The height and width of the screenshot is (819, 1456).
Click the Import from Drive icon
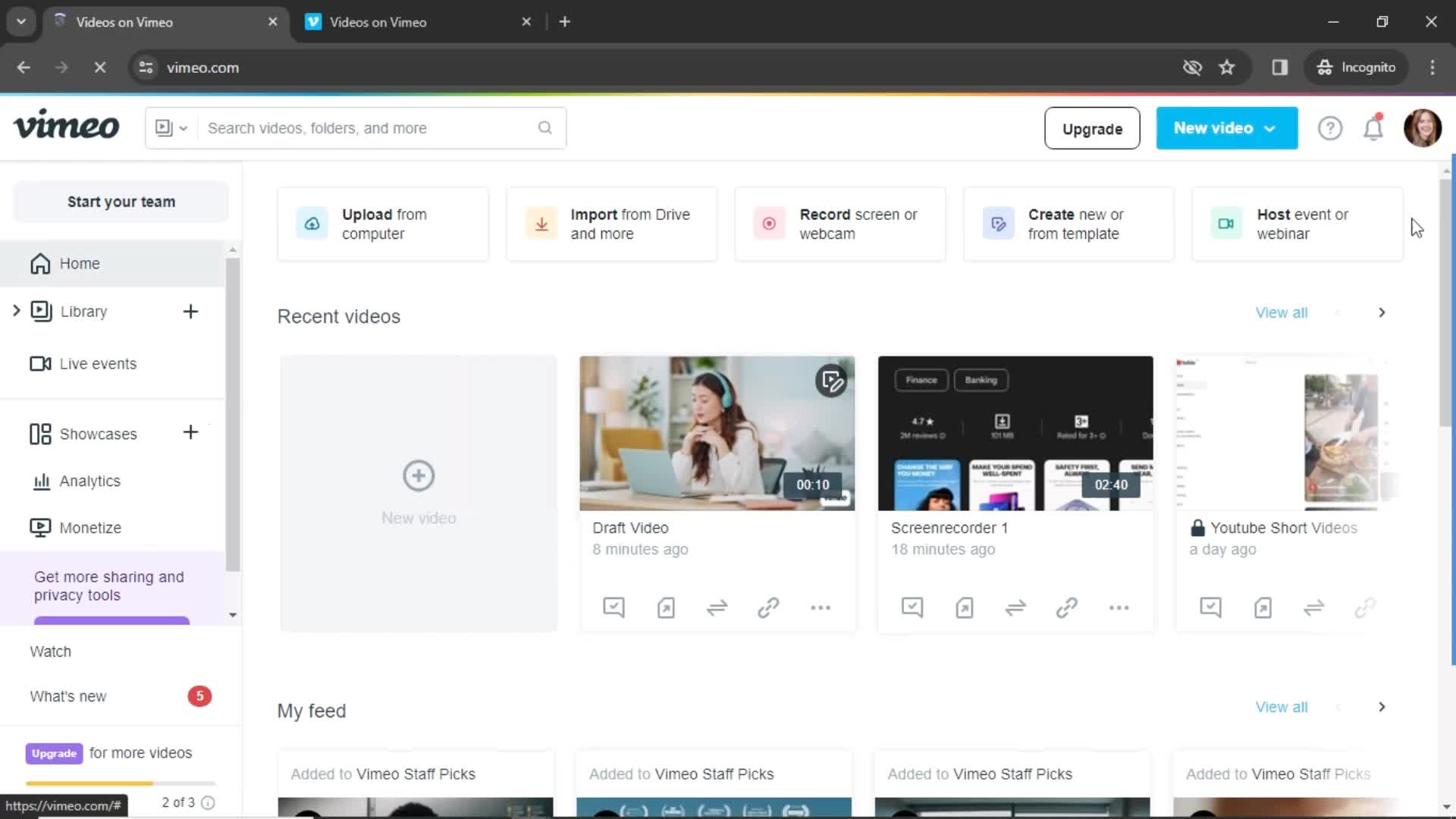coord(540,223)
